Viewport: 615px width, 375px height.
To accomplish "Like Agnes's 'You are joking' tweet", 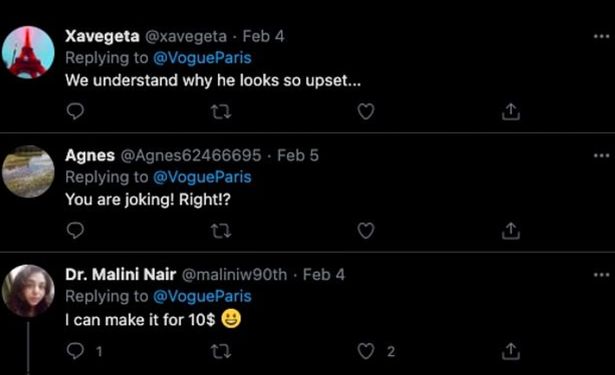I will tap(366, 231).
